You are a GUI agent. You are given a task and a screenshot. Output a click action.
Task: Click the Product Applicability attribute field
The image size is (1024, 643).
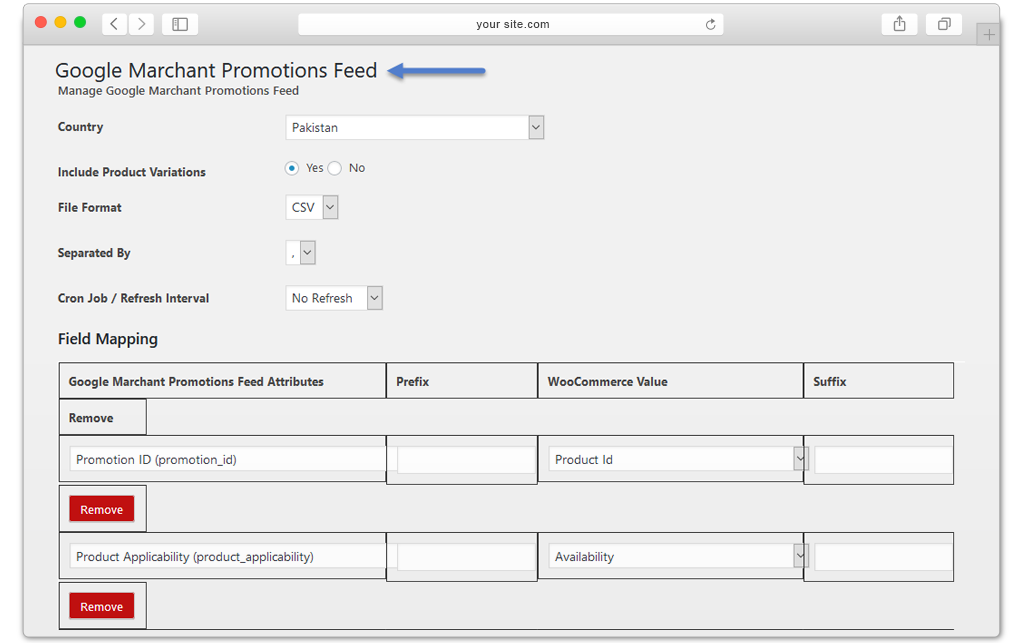(227, 557)
